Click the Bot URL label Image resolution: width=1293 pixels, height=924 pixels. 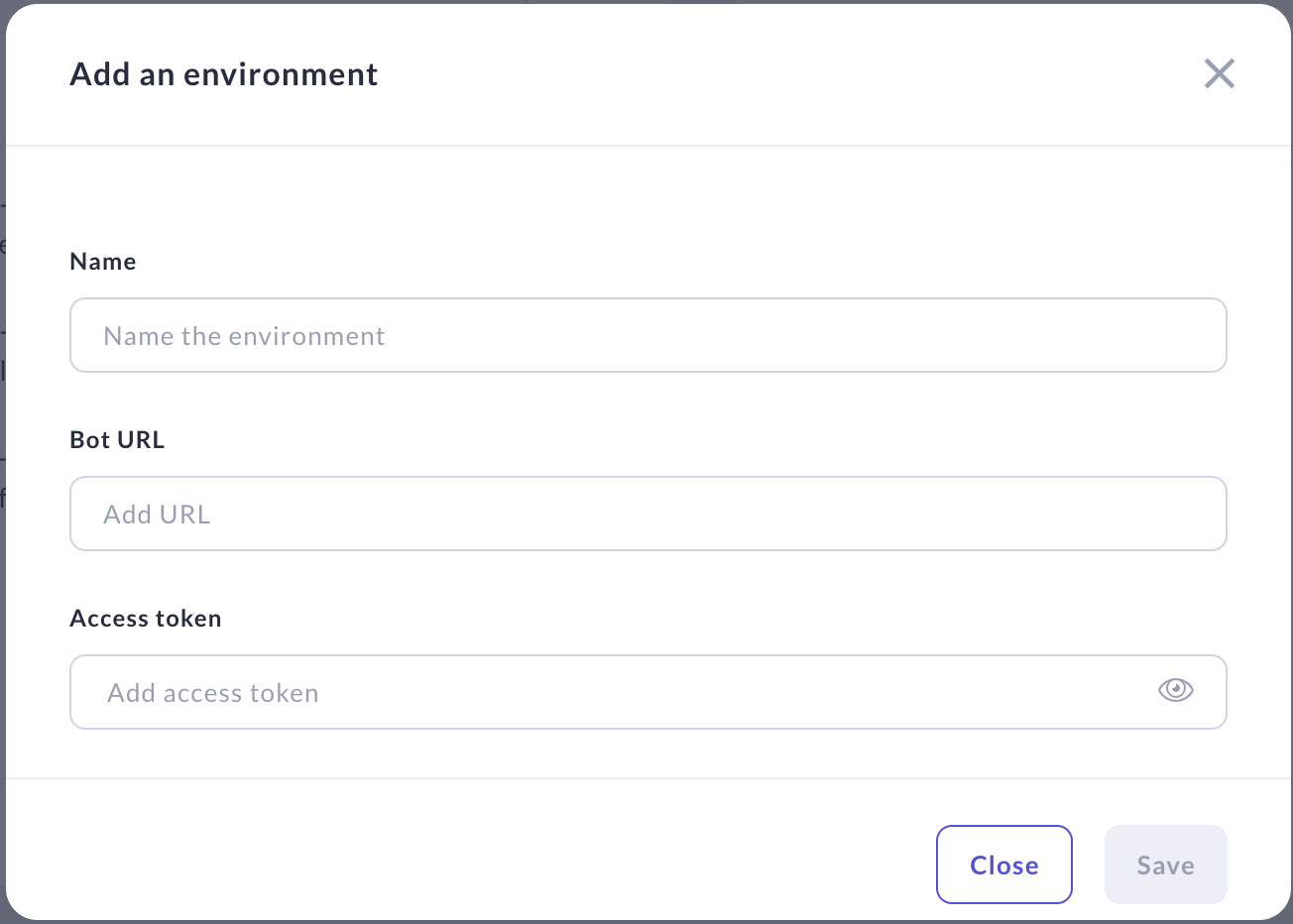tap(117, 440)
